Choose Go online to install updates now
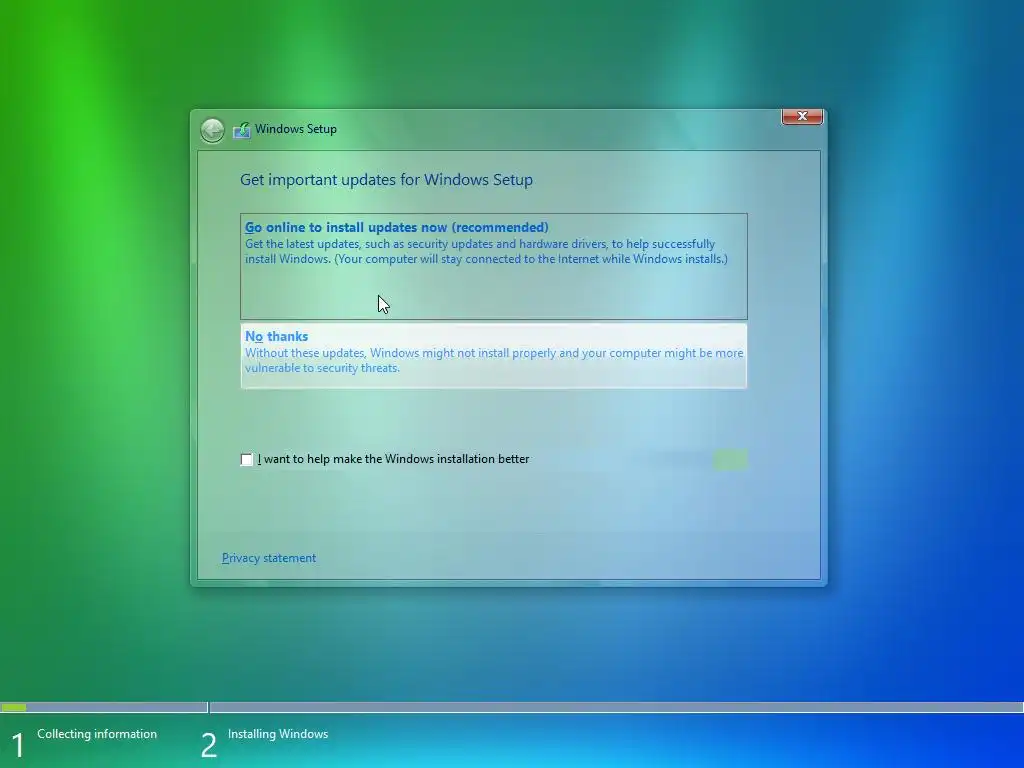Screen dimensions: 1024x768 tap(494, 266)
